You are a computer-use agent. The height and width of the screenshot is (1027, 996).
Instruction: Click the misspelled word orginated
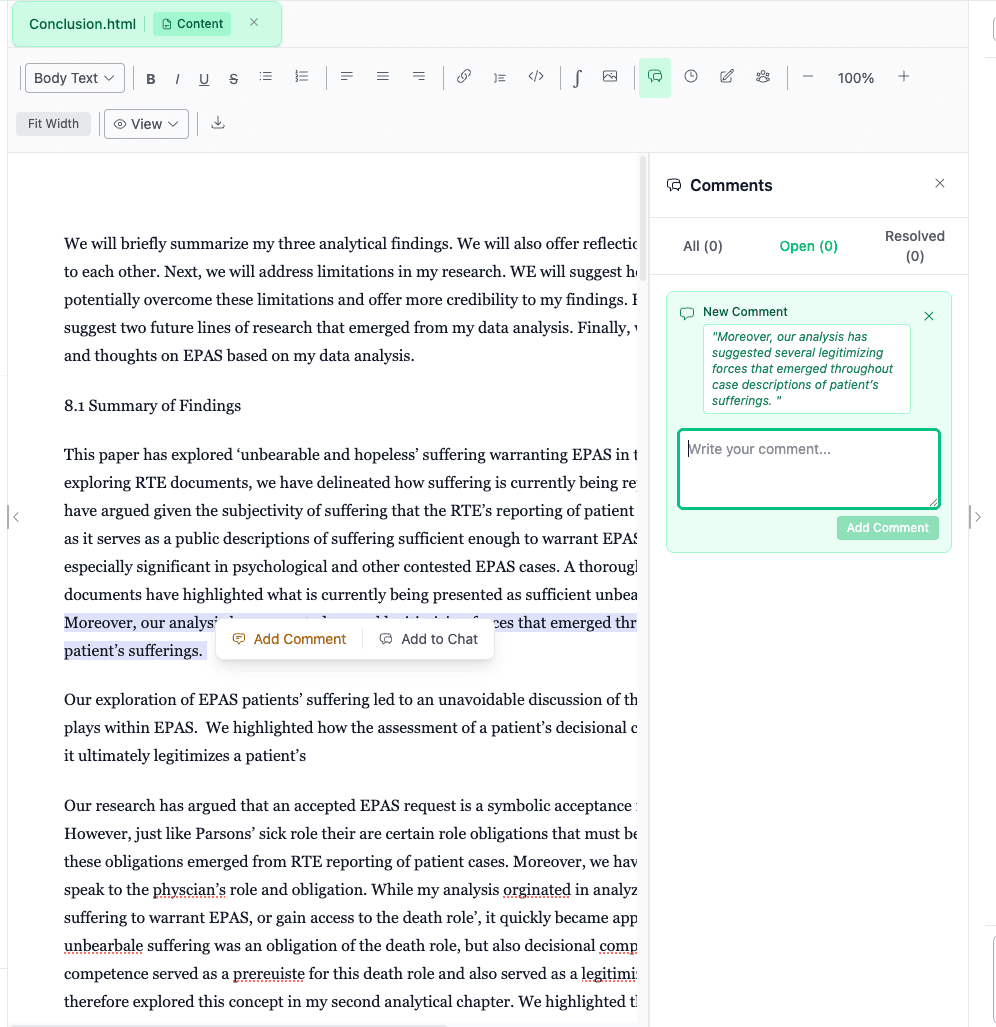coord(537,890)
